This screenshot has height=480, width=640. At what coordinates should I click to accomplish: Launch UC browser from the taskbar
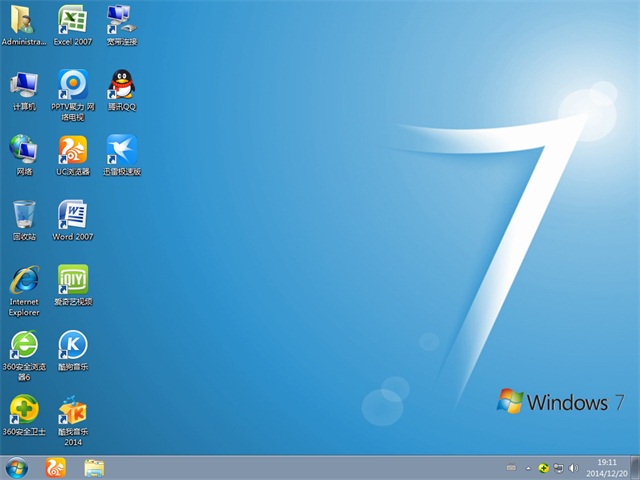(x=56, y=468)
